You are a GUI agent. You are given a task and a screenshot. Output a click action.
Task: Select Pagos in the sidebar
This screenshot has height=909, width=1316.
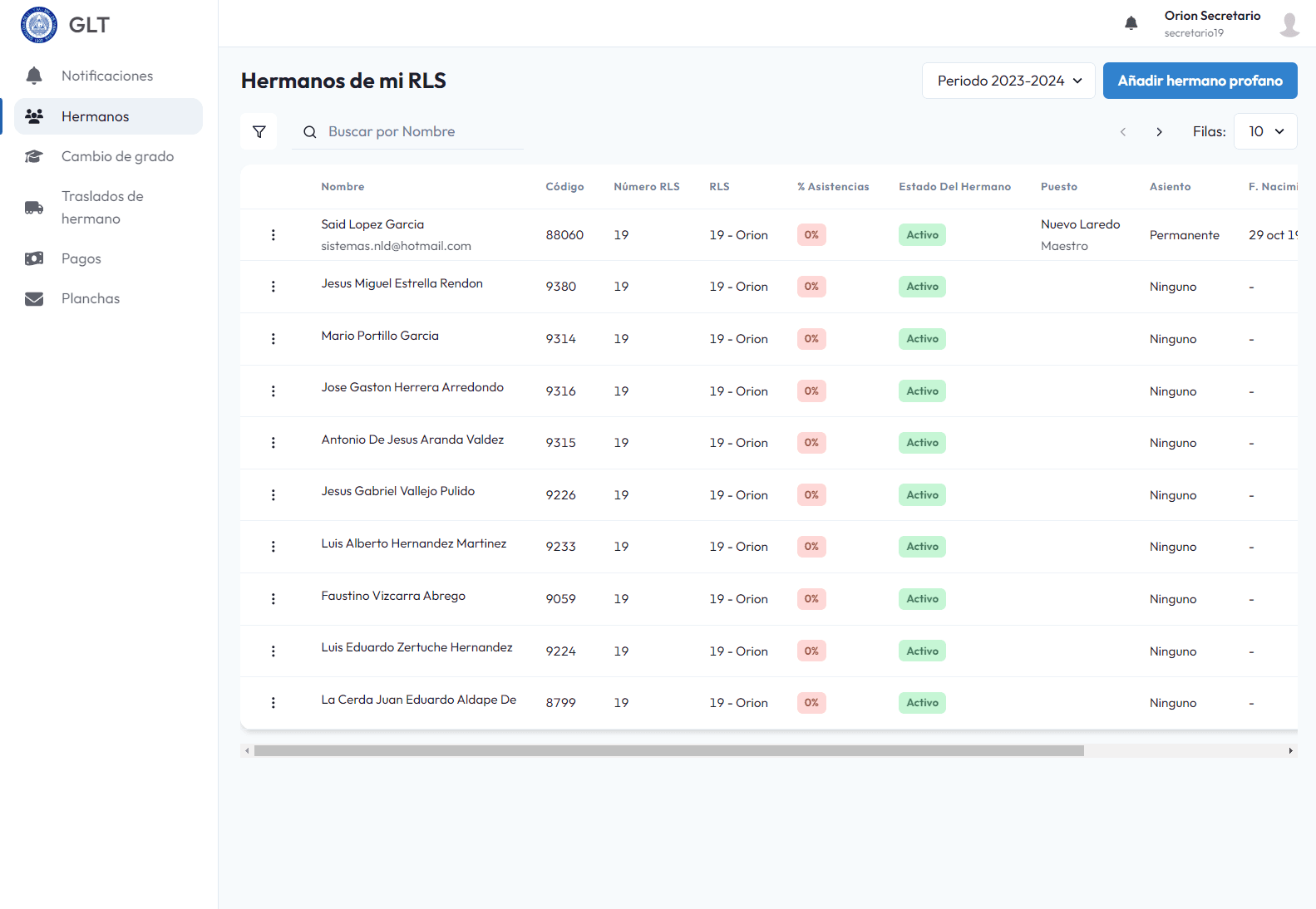click(81, 258)
